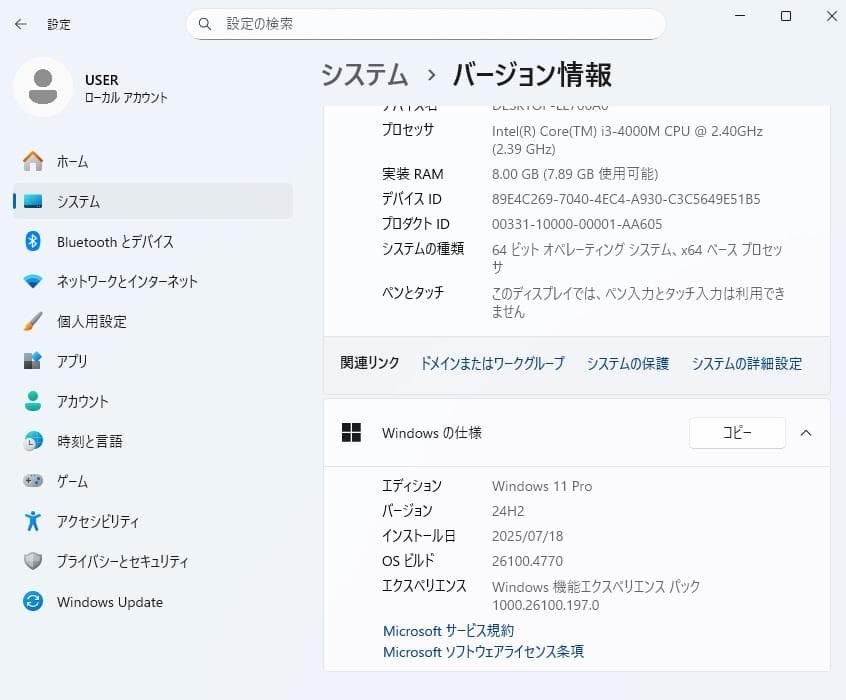The image size is (846, 700).
Task: Click the back arrow at top left
Action: point(20,23)
